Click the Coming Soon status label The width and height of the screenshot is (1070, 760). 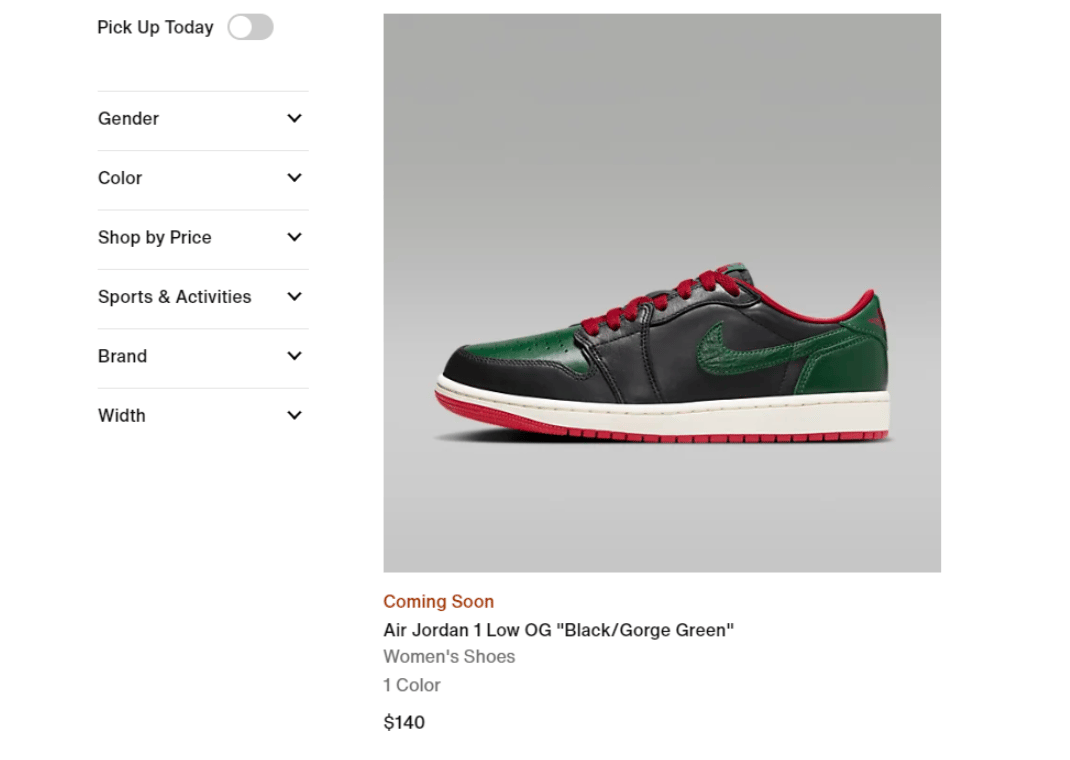(438, 602)
